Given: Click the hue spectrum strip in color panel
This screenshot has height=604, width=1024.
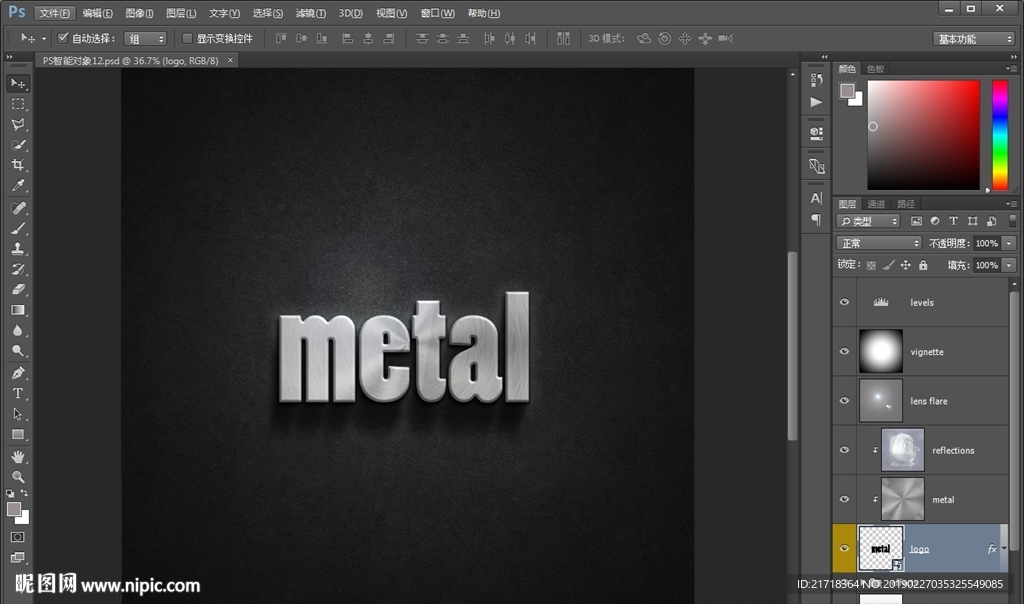Looking at the screenshot, I should (999, 134).
